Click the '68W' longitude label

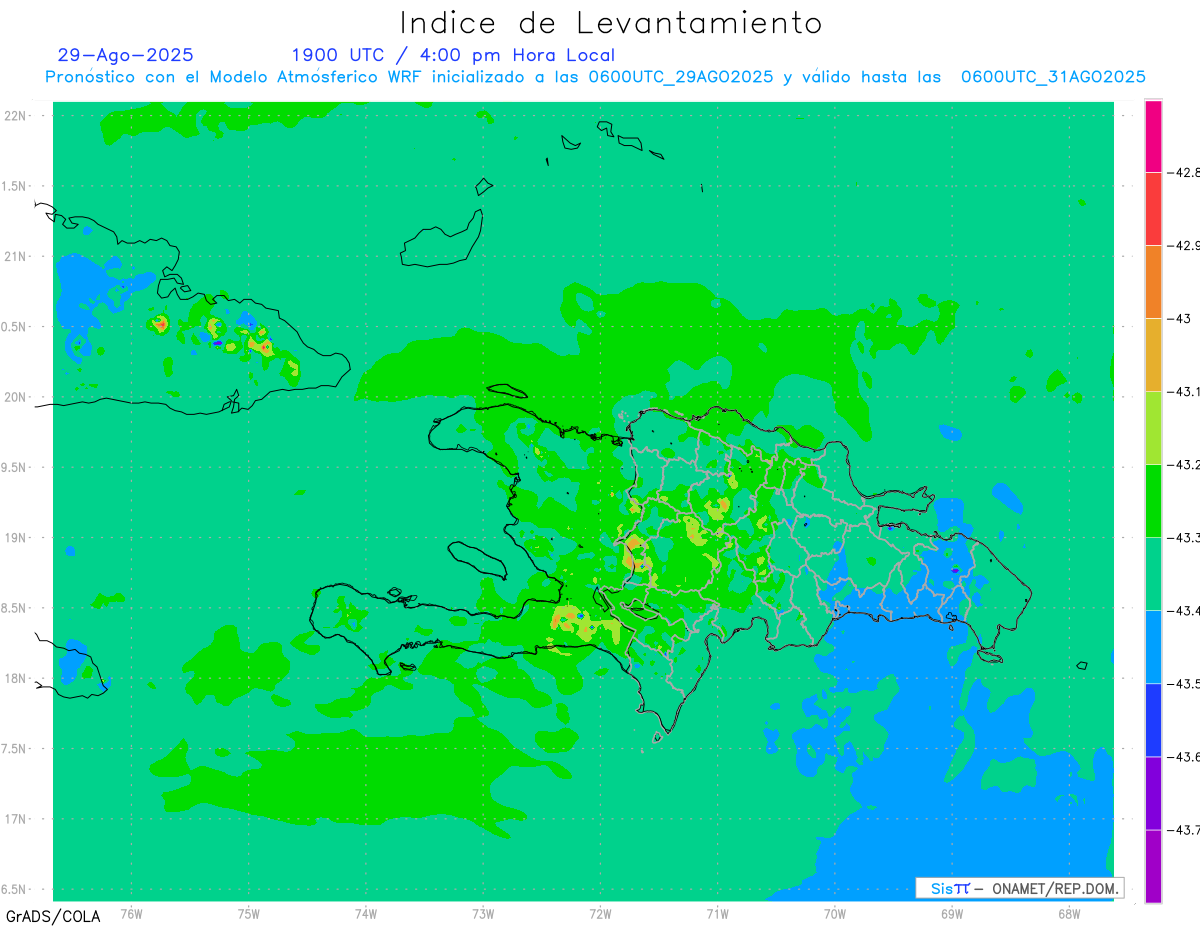pos(1068,913)
